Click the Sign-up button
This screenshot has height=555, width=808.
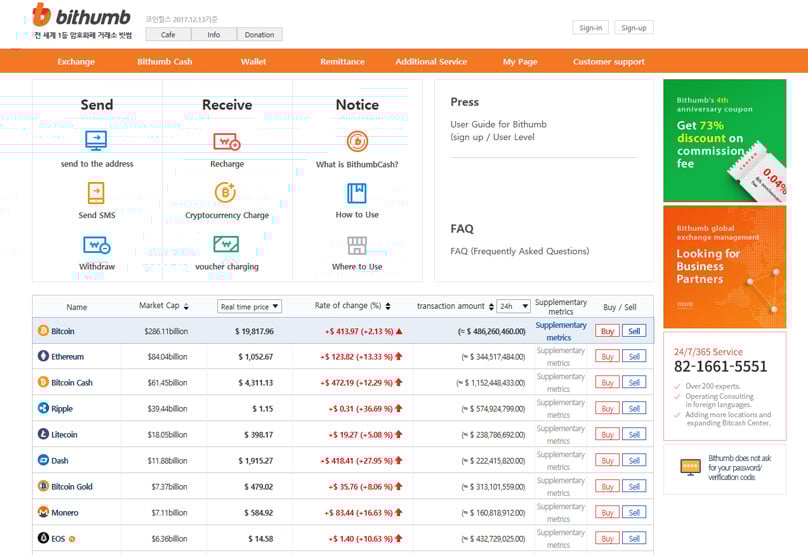pos(634,28)
